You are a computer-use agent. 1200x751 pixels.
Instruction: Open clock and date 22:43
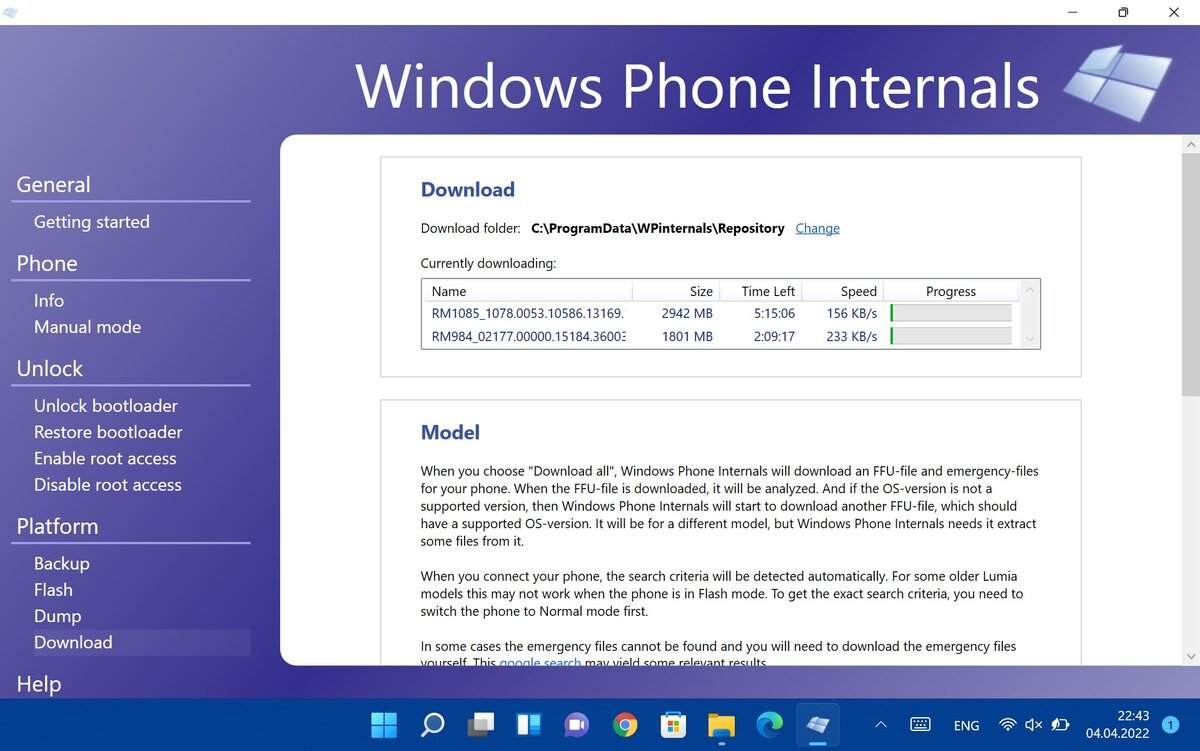[x=1118, y=725]
